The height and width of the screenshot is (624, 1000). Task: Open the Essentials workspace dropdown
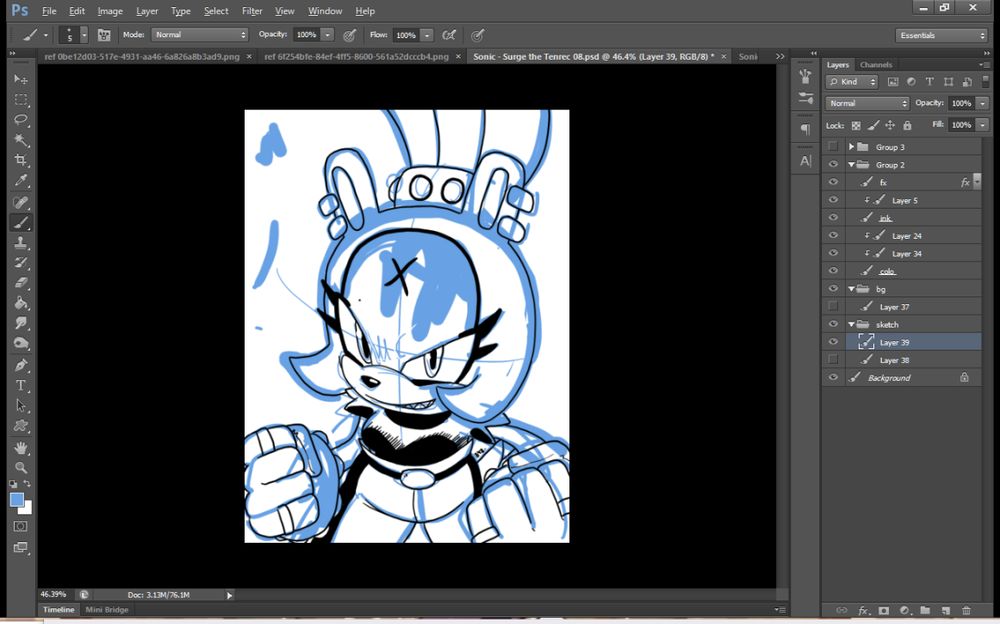941,36
